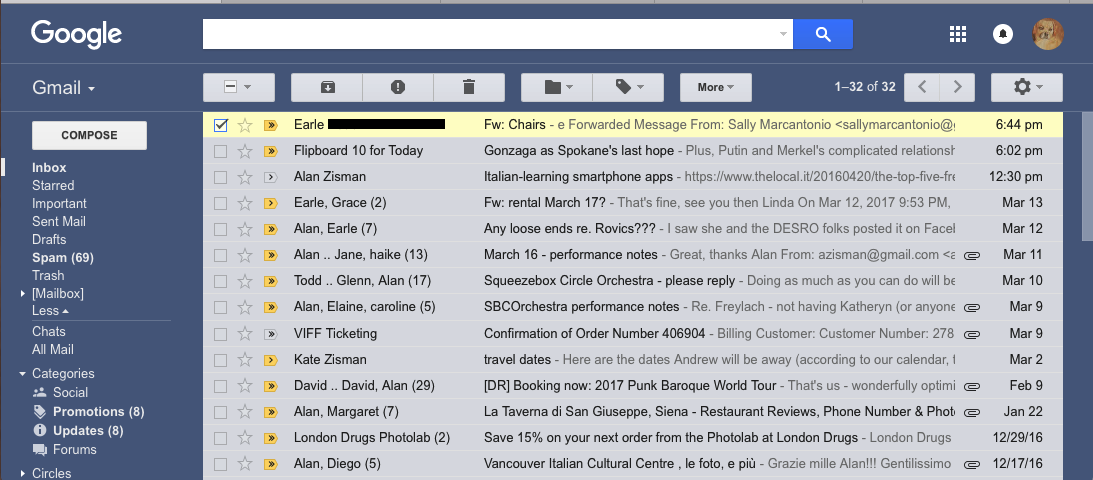Click the blue search button
The height and width of the screenshot is (480, 1093).
click(823, 34)
